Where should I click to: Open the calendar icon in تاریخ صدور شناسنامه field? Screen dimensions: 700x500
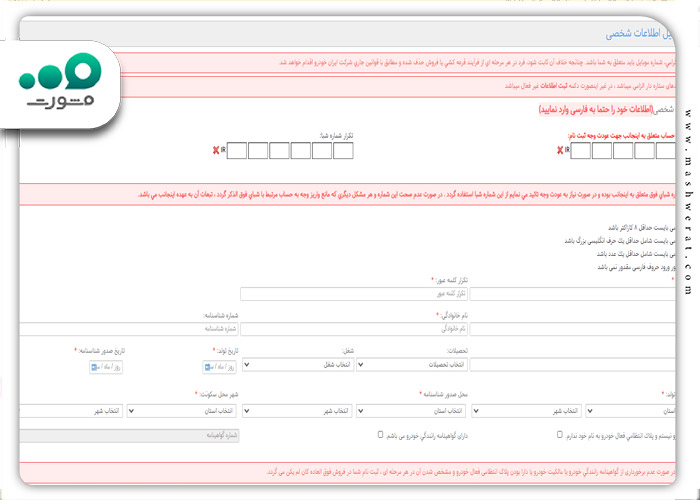pyautogui.click(x=94, y=367)
